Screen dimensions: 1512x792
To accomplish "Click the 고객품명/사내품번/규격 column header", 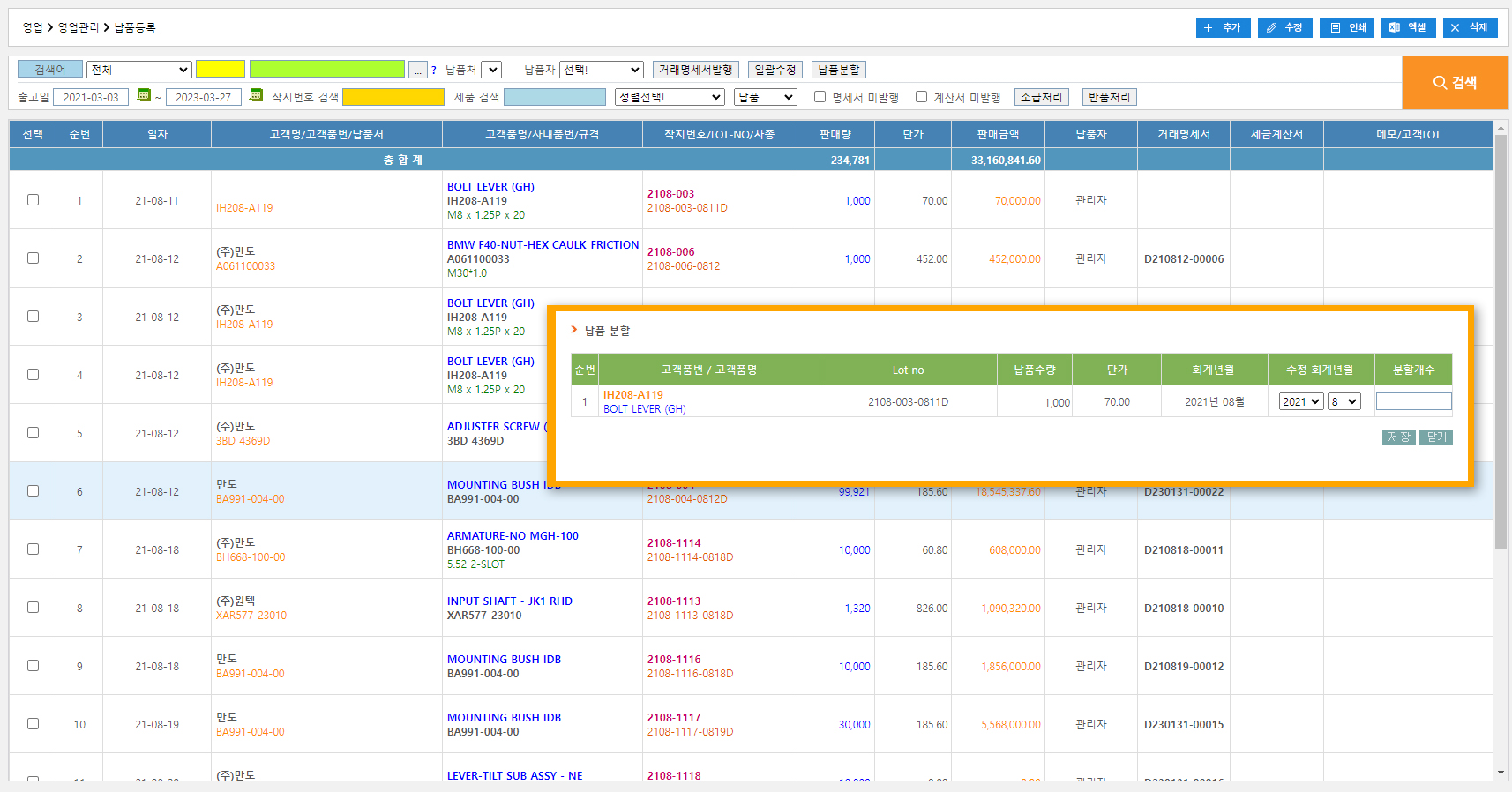I will pyautogui.click(x=542, y=134).
